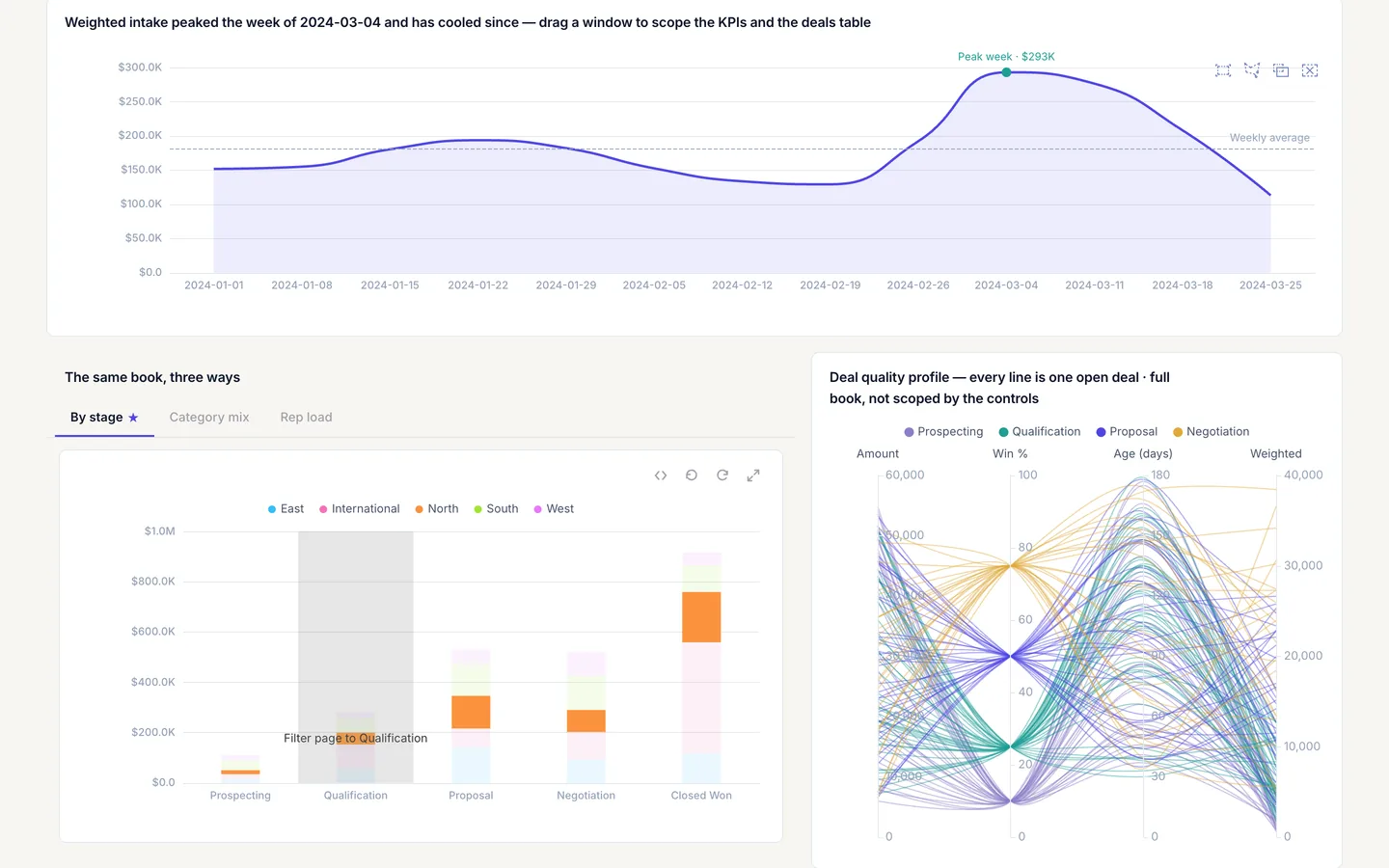
Task: Click the orange segment of Prospecting bar
Action: 240,772
